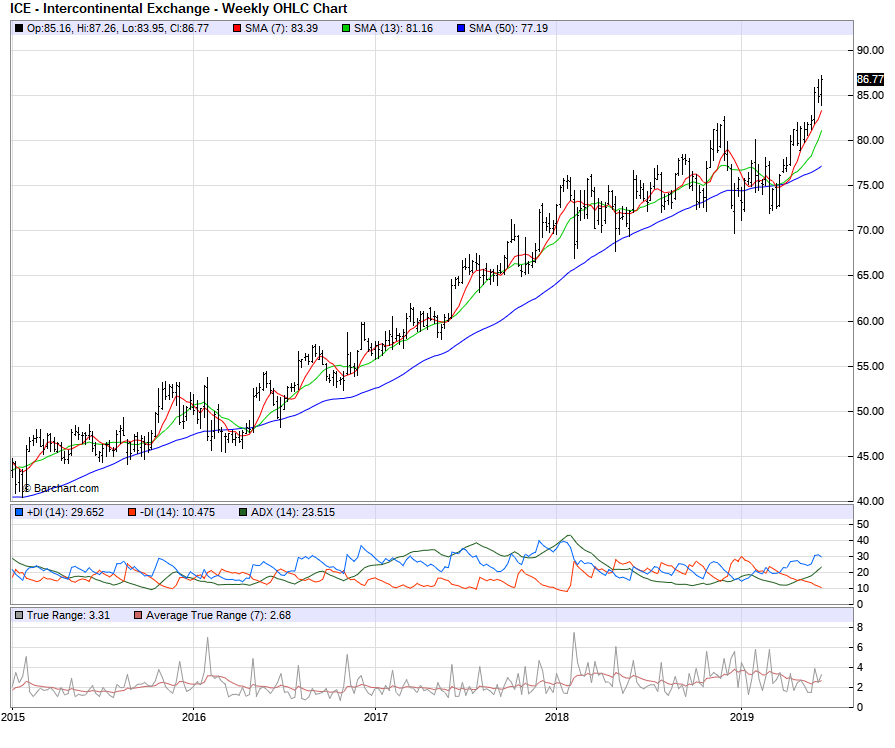The image size is (895, 748).
Task: Select the green SMA (13) legend swatch
Action: pyautogui.click(x=346, y=28)
